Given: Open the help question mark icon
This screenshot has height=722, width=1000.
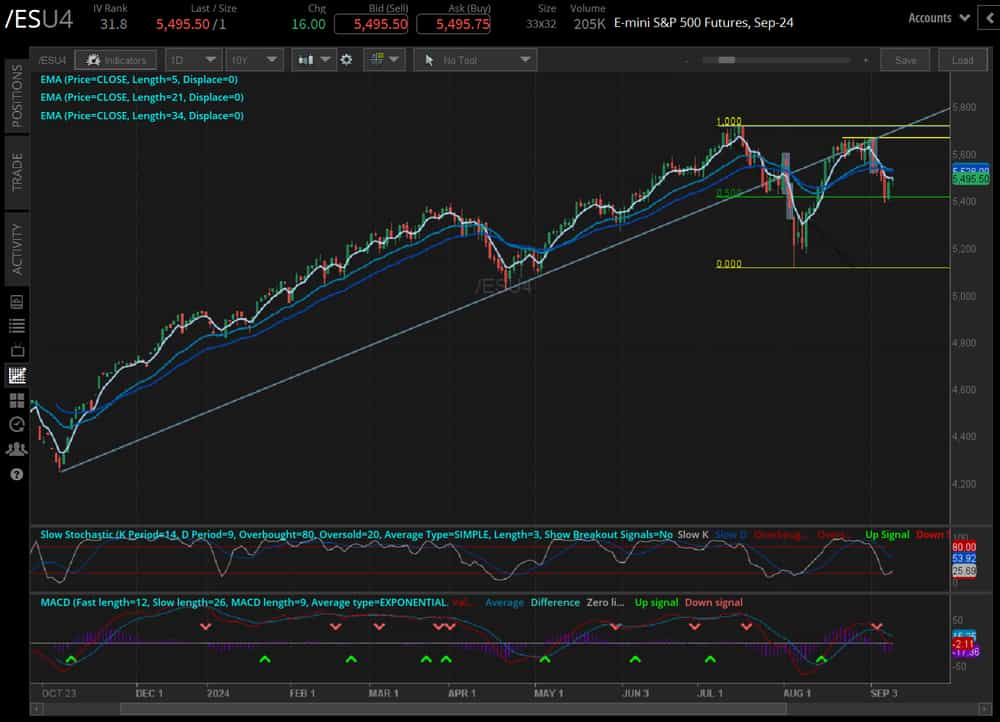Looking at the screenshot, I should click(17, 475).
